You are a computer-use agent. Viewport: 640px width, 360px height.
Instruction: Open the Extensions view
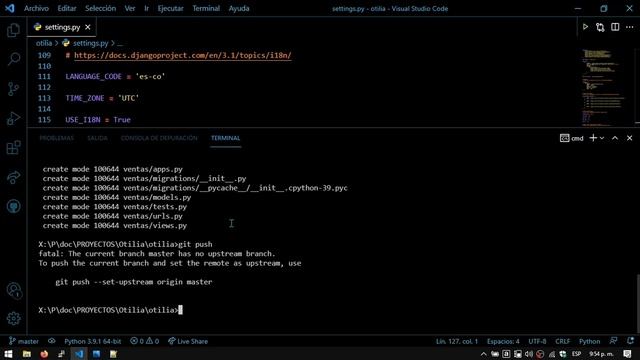13,148
